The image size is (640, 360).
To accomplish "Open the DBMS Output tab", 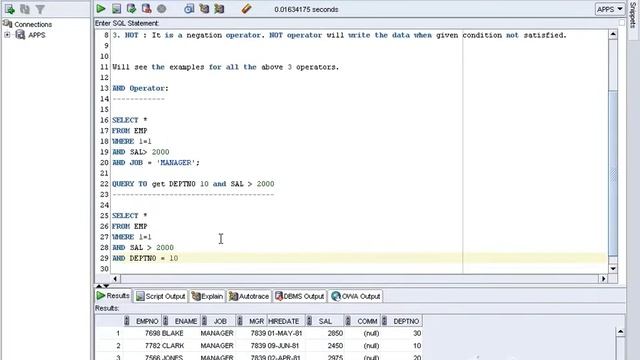I will 300,296.
